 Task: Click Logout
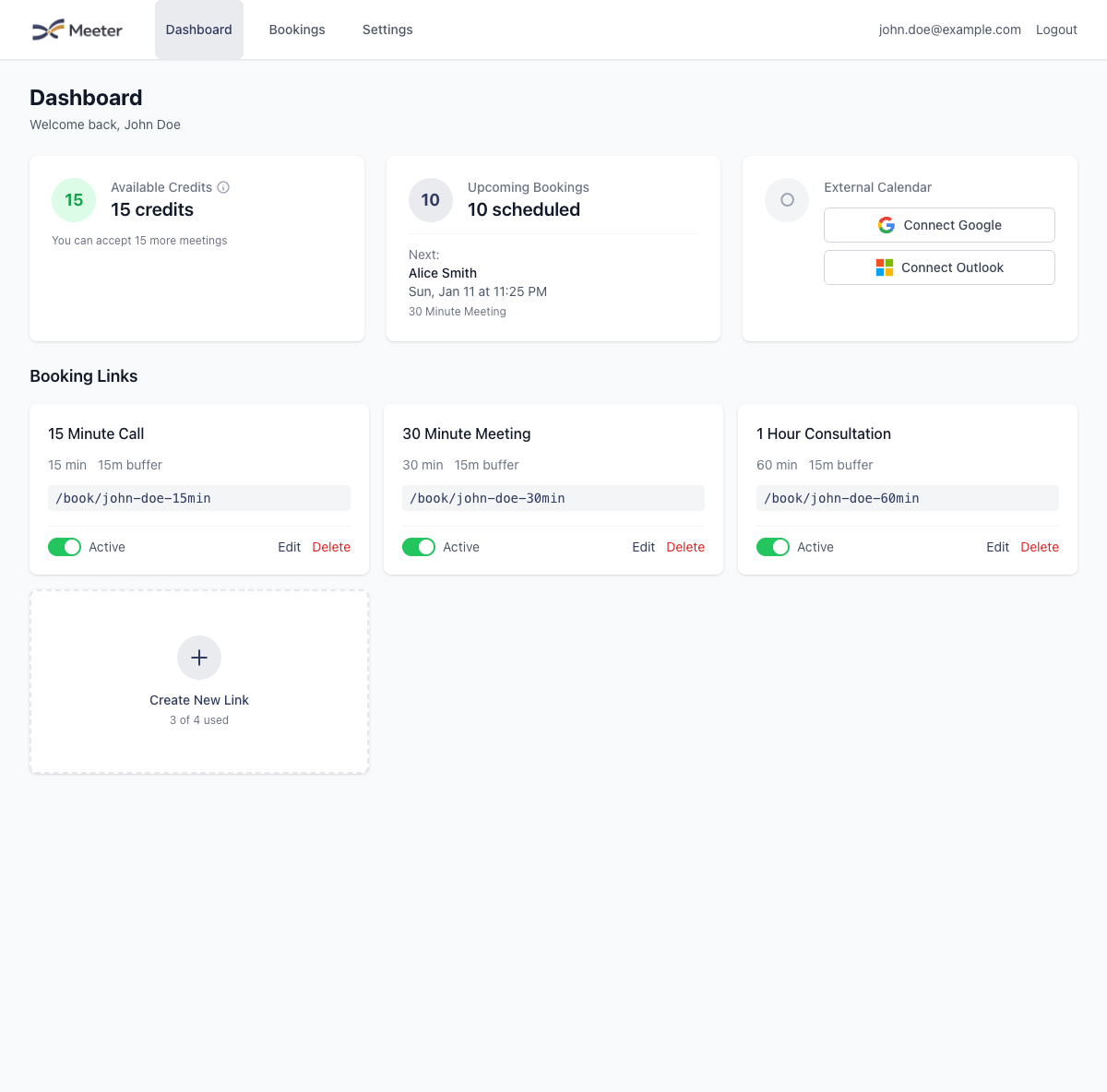(x=1056, y=29)
